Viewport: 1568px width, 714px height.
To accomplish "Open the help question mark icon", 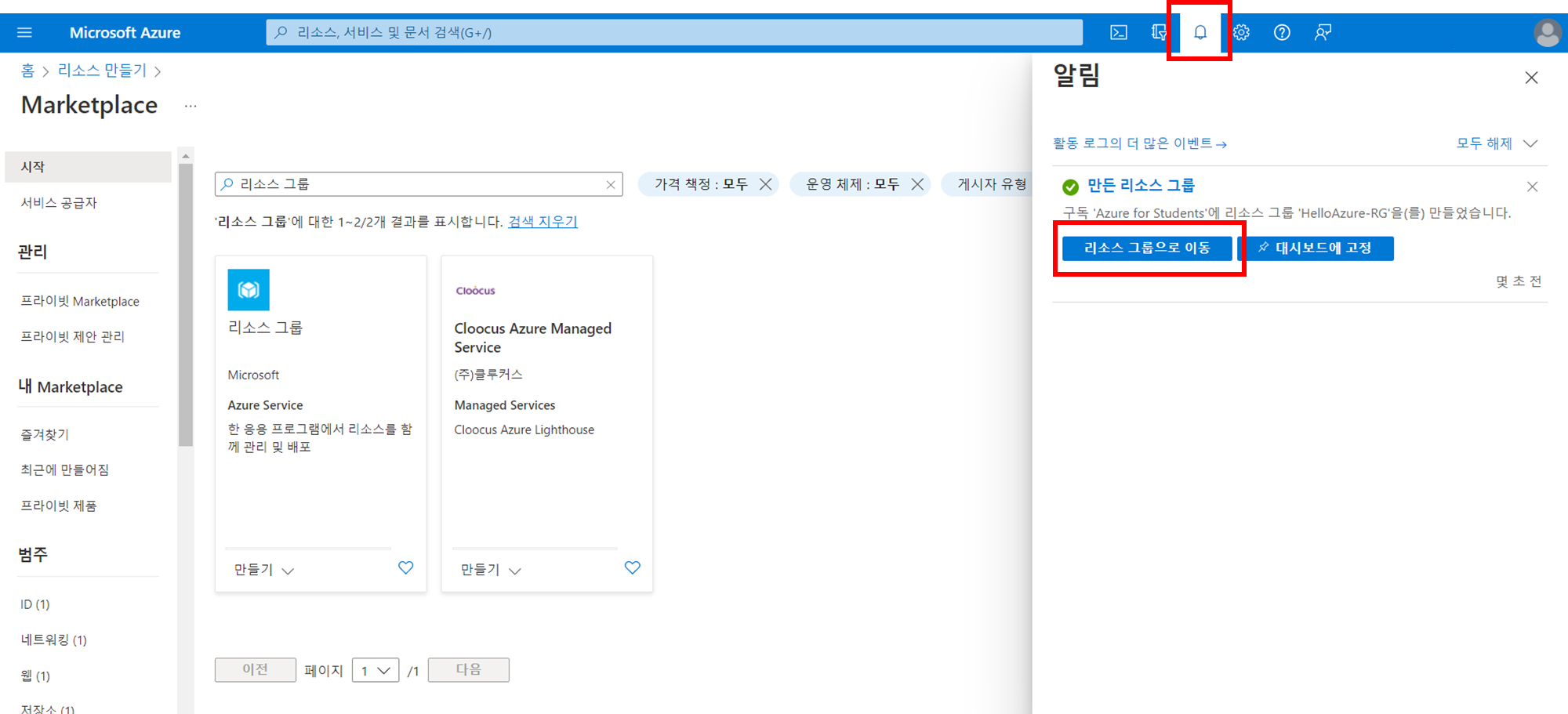I will pyautogui.click(x=1282, y=33).
